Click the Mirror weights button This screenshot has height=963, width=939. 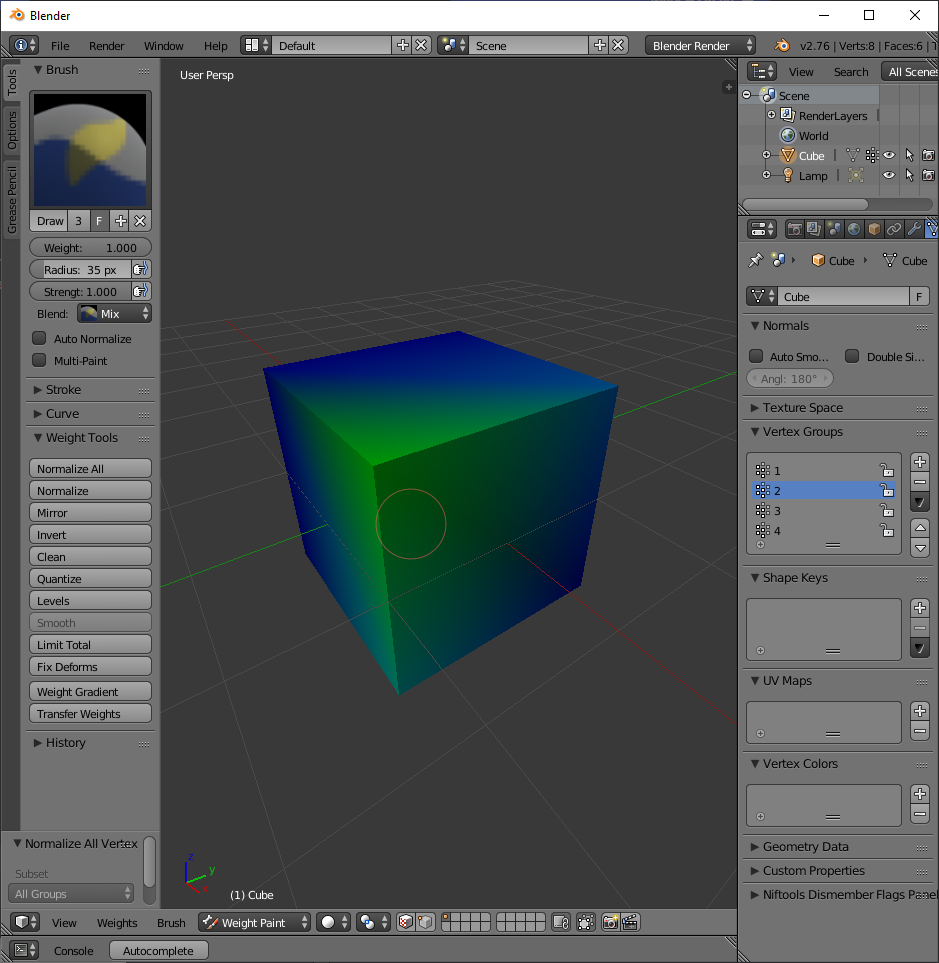point(90,513)
